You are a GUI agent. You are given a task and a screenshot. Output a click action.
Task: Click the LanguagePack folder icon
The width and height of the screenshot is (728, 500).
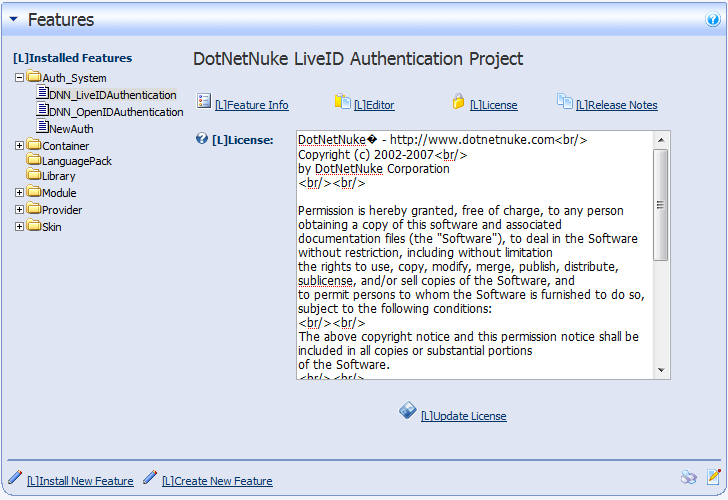point(33,159)
